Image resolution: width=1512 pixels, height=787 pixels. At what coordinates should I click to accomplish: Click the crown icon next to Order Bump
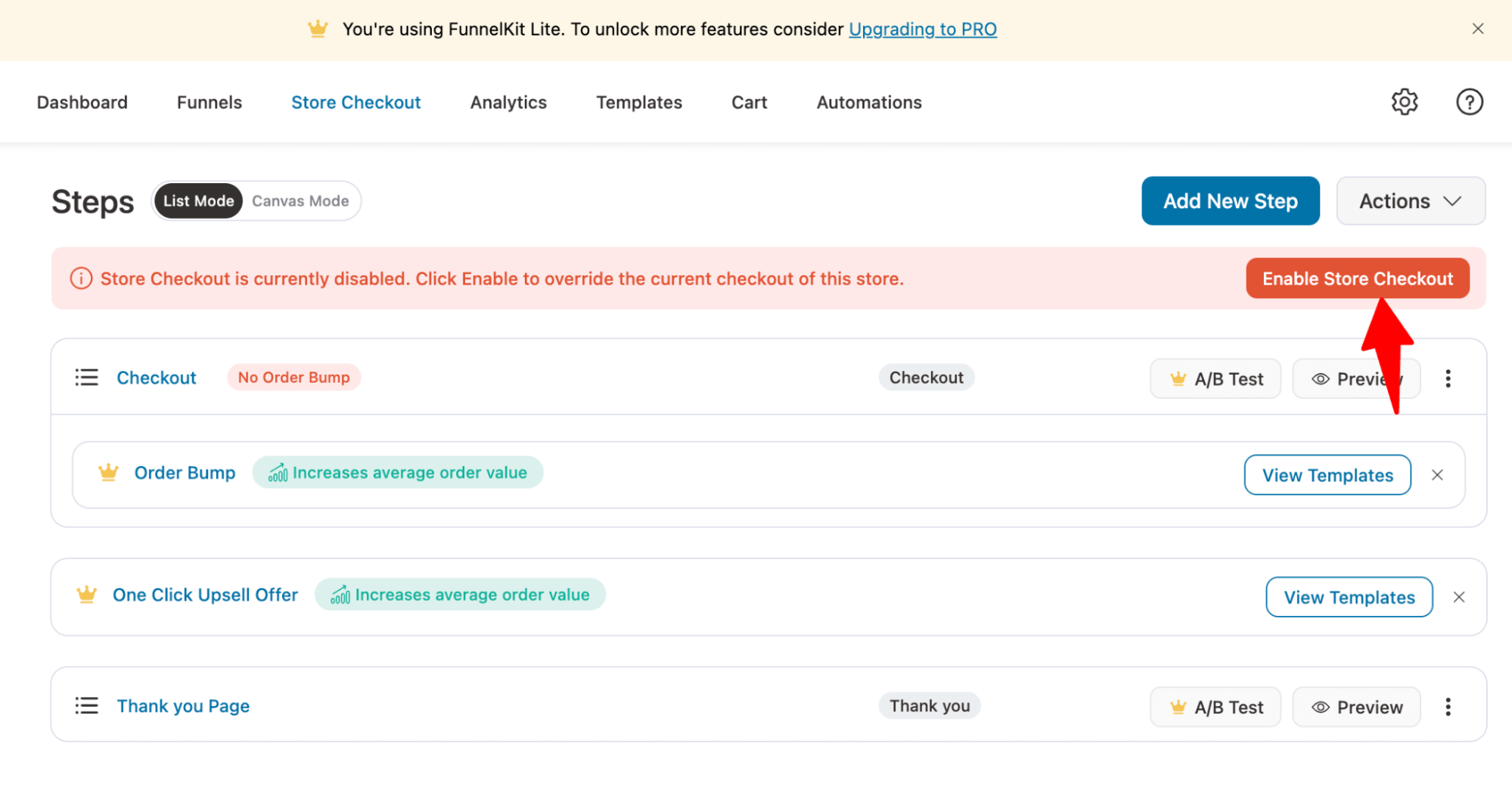pyautogui.click(x=108, y=473)
